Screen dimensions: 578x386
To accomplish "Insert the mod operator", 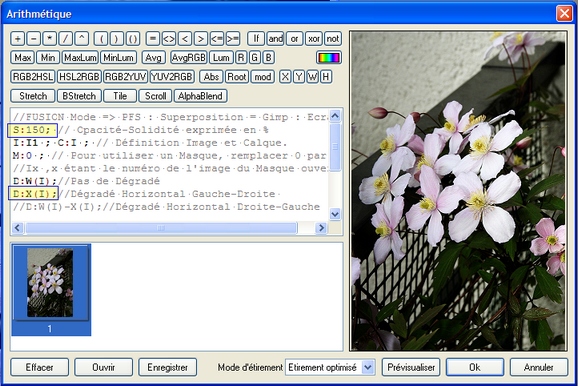I will tap(262, 77).
